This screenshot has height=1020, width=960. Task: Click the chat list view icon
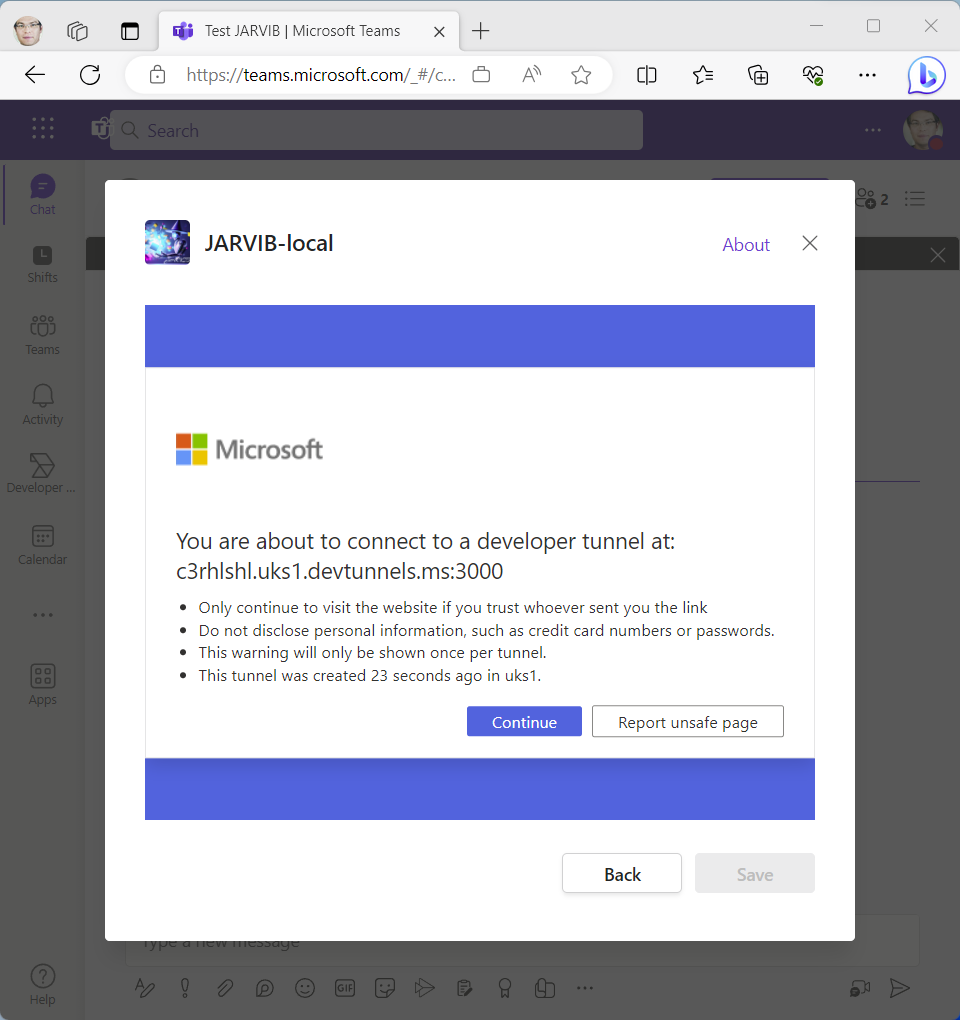pyautogui.click(x=914, y=198)
